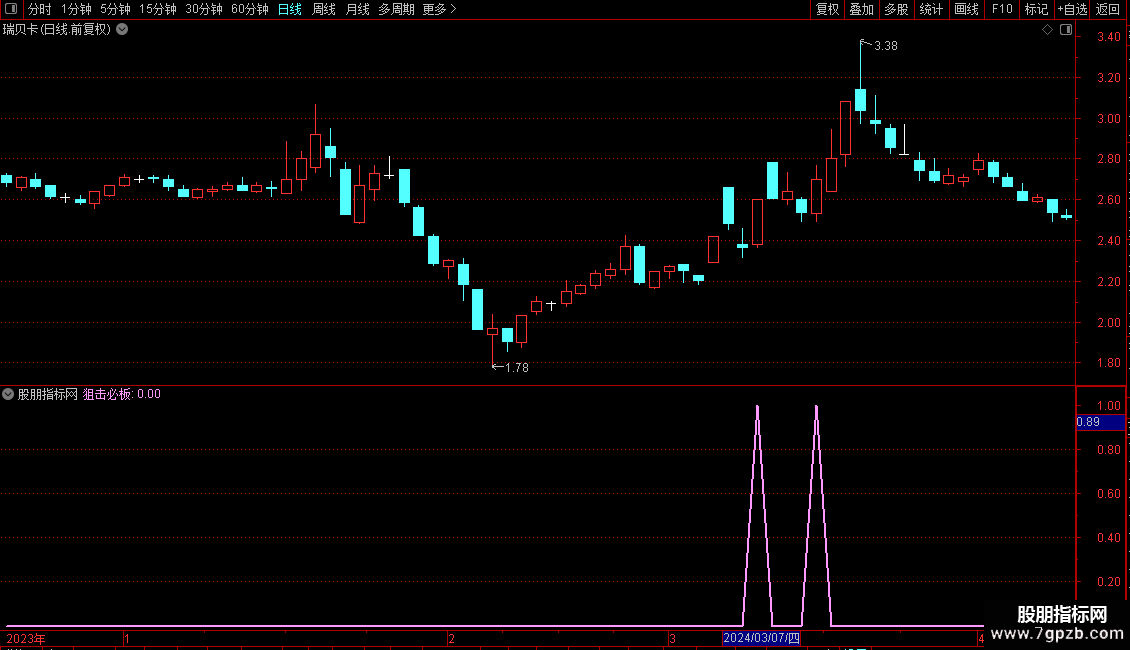Viewport: 1130px width, 650px height.
Task: Click the 2024/03/07/四 date marker
Action: point(761,638)
